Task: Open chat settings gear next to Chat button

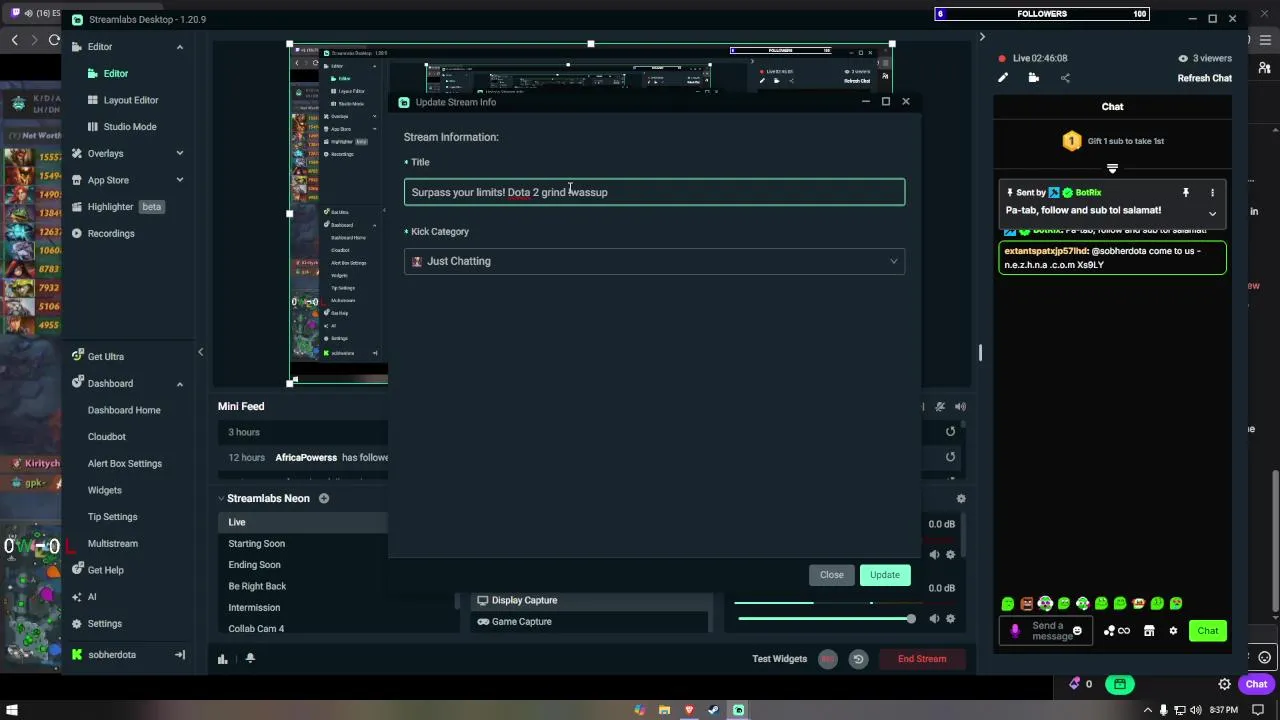Action: (x=1173, y=631)
